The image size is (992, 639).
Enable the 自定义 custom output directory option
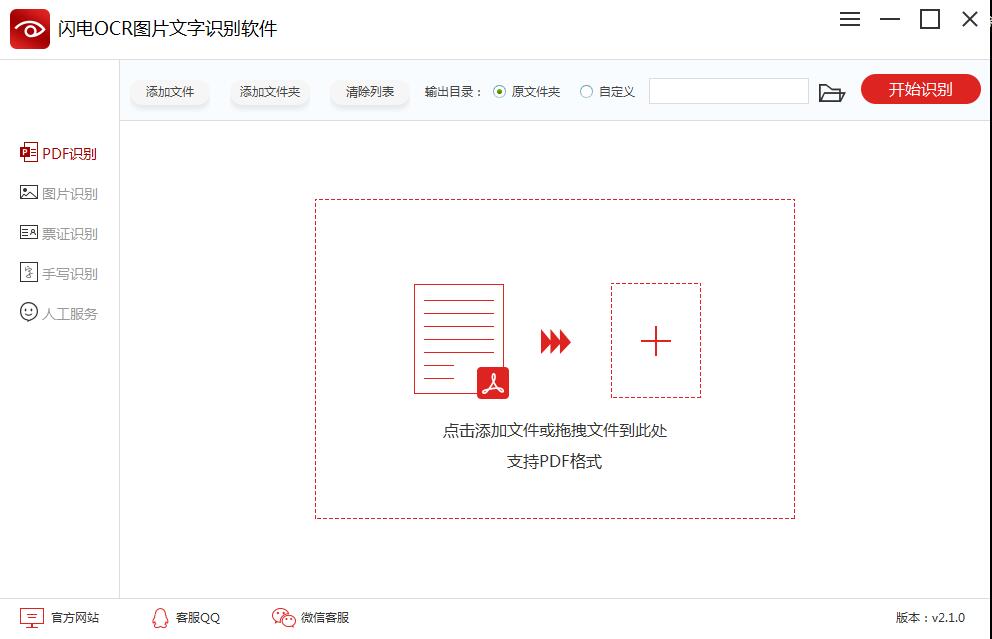587,91
